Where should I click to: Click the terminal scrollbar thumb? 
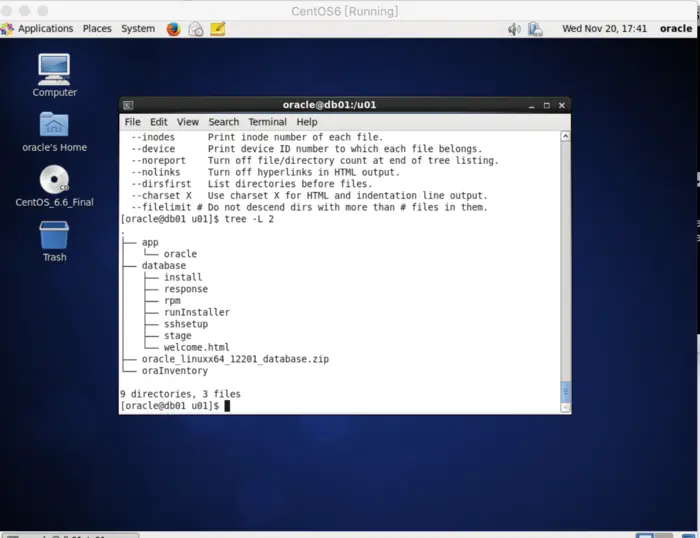tap(565, 392)
